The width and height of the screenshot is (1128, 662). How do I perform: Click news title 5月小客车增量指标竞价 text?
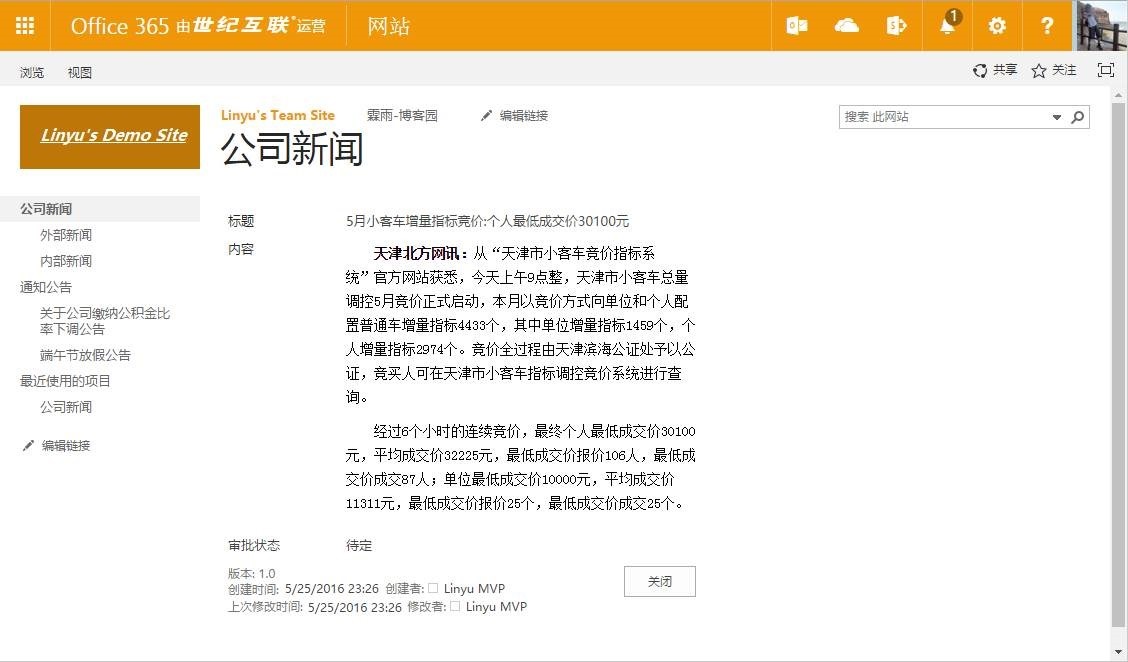pyautogui.click(x=488, y=221)
